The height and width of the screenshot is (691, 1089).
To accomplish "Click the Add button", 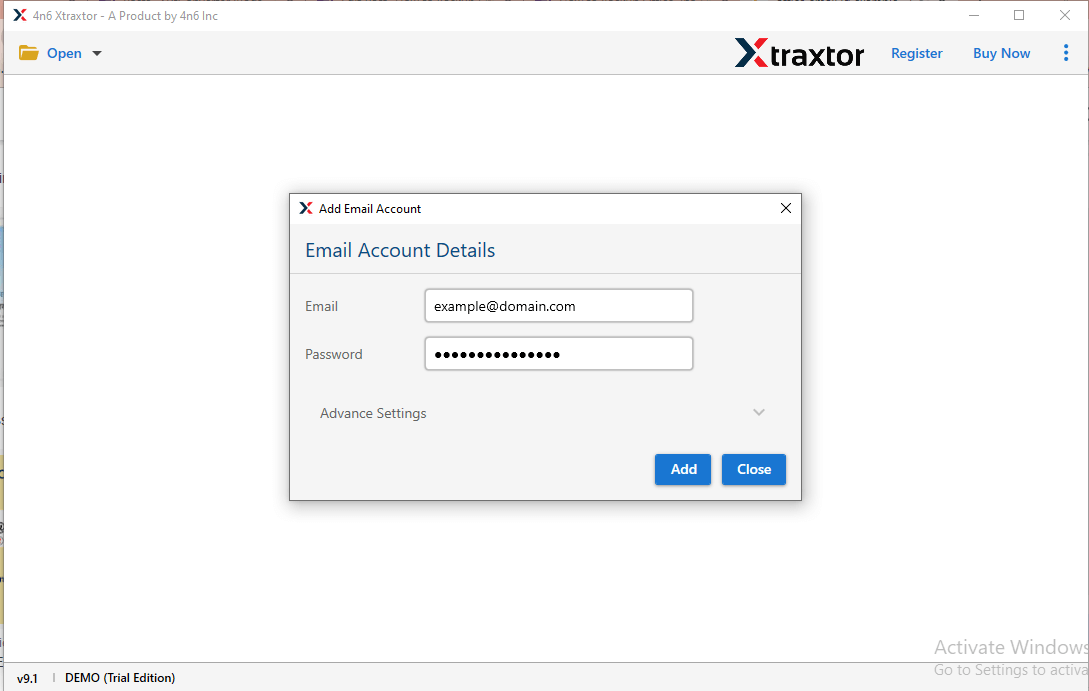I will [x=683, y=469].
